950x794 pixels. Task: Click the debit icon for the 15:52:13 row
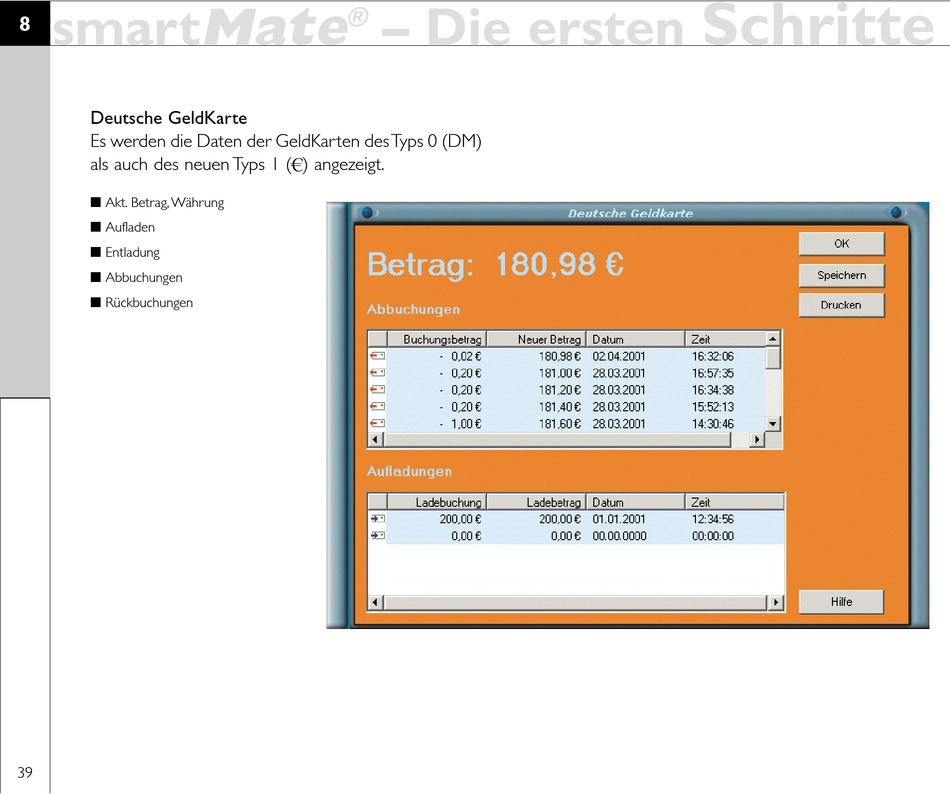pyautogui.click(x=377, y=407)
